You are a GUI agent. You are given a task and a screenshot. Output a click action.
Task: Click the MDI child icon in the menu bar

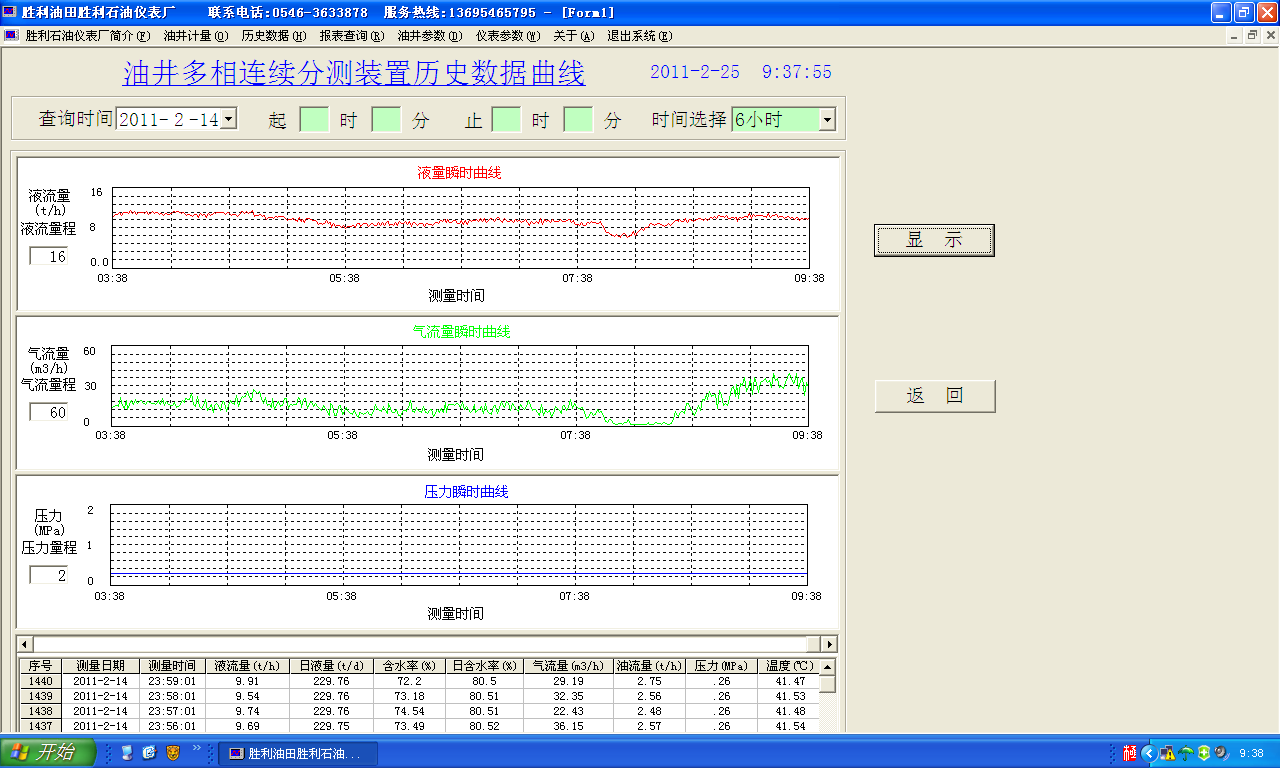point(10,35)
